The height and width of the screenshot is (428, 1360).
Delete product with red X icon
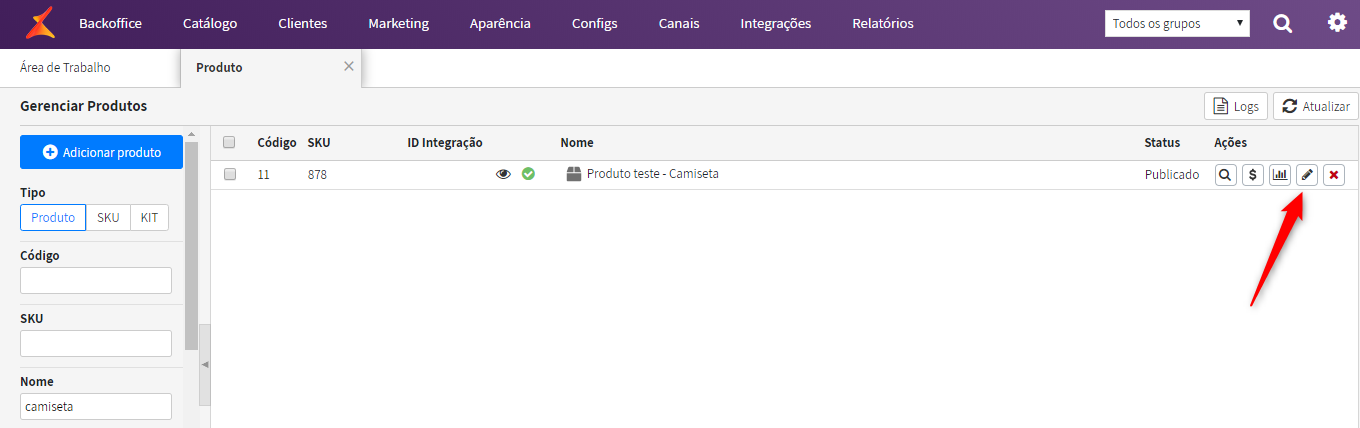(x=1333, y=175)
